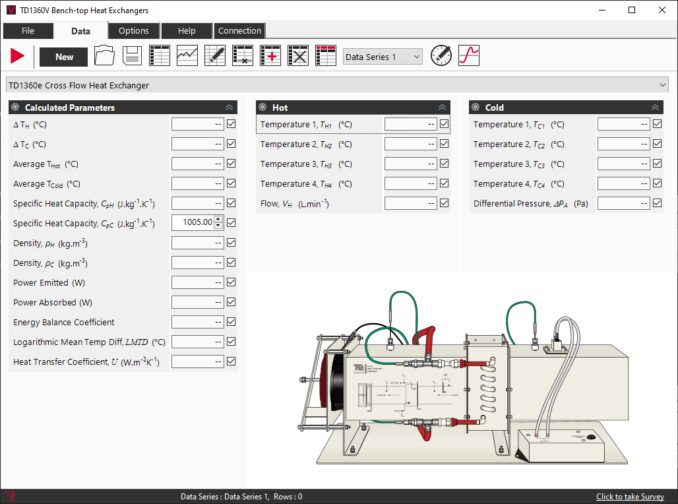Open the line chart view icon
Image resolution: width=678 pixels, height=504 pixels.
pyautogui.click(x=187, y=56)
